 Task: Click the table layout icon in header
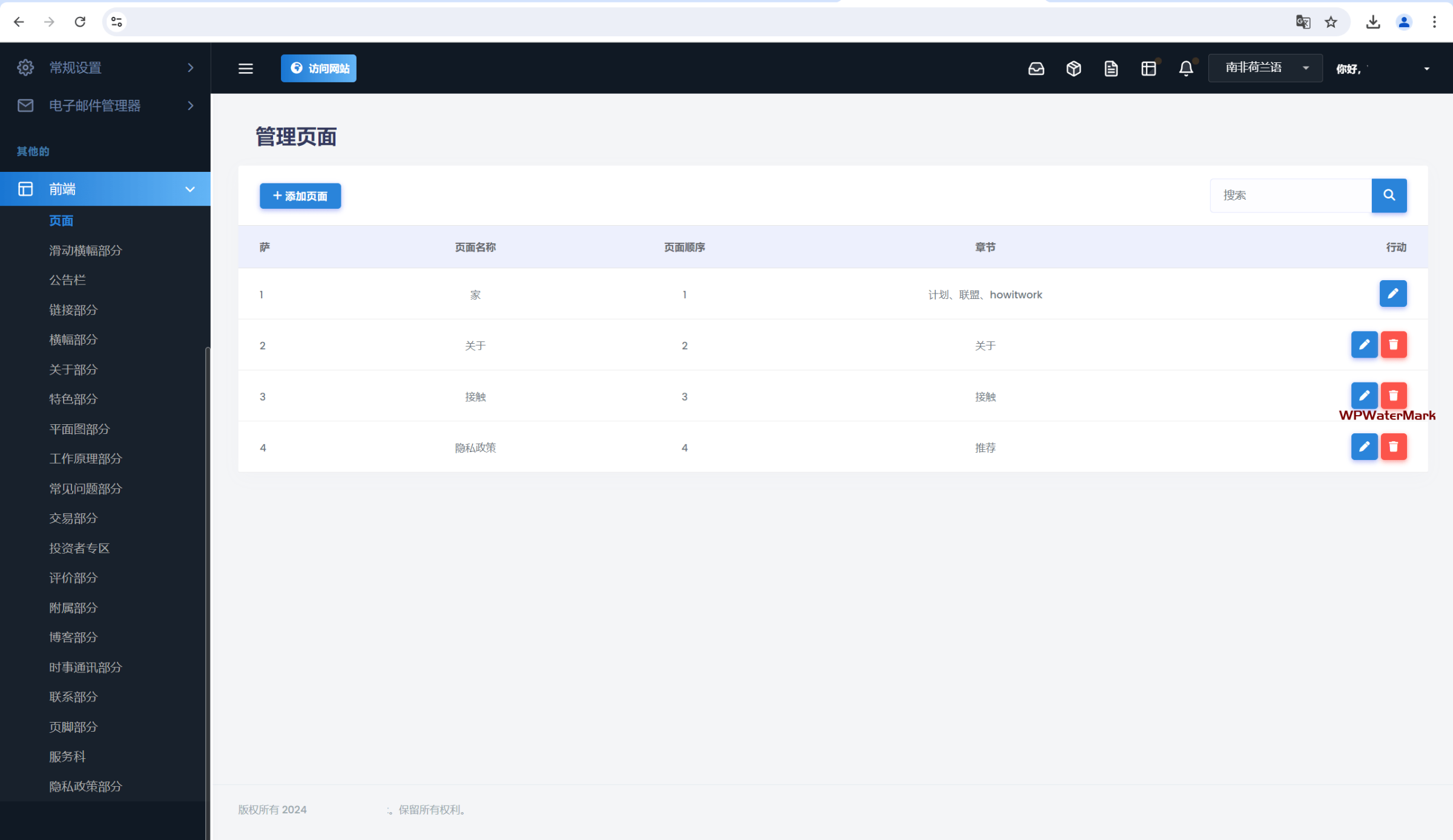(1148, 68)
